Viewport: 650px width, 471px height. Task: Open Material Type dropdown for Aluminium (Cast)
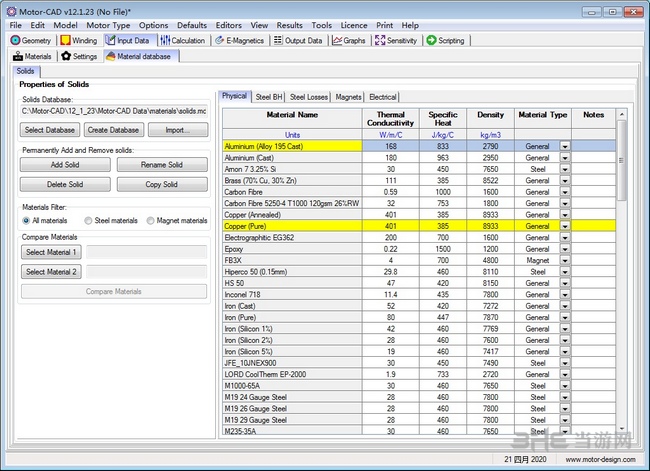tap(565, 158)
